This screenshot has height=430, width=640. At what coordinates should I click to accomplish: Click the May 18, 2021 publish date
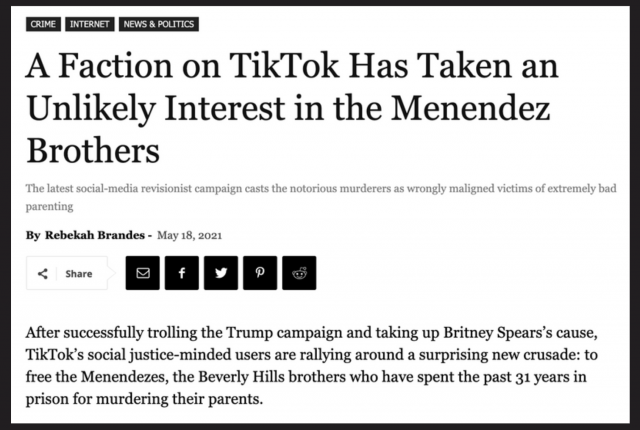click(189, 235)
